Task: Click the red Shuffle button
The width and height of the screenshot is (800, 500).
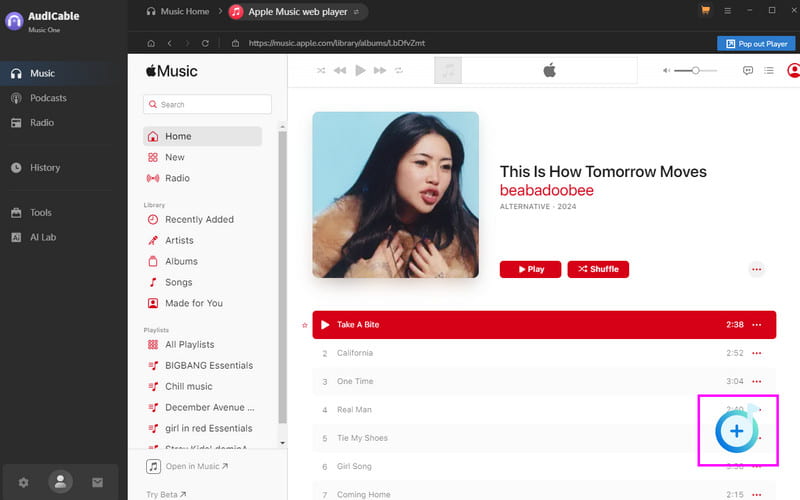Action: tap(598, 269)
